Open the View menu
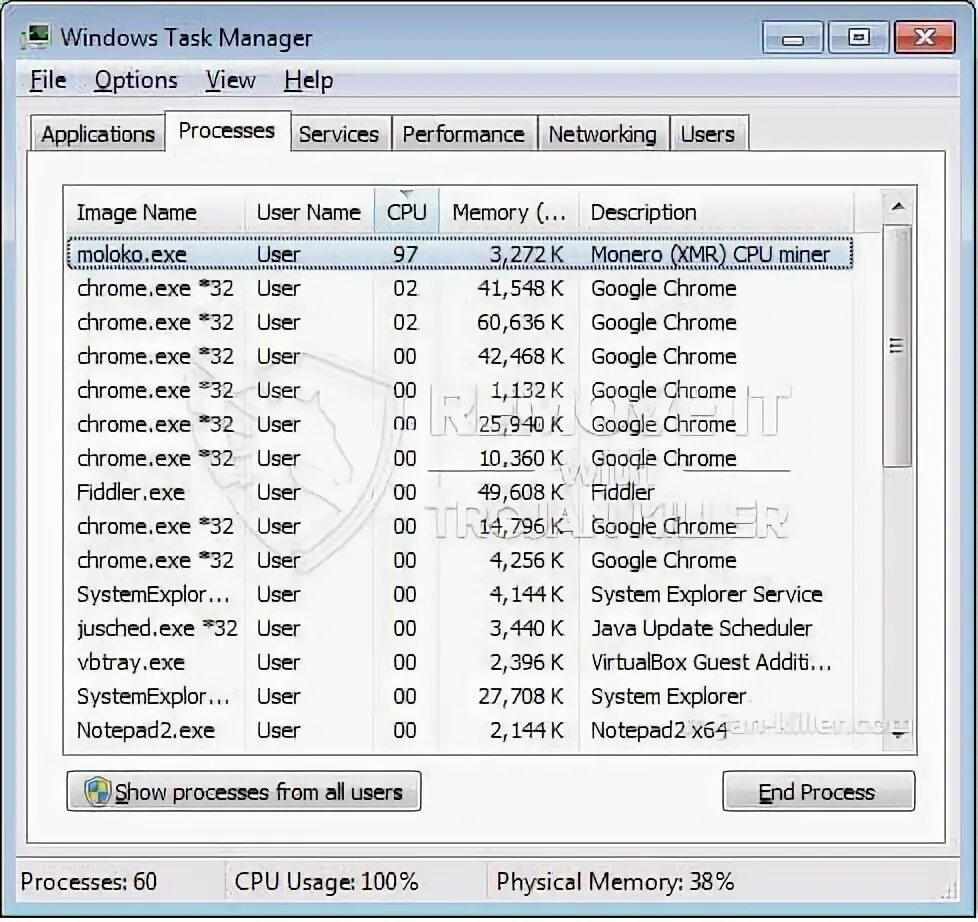This screenshot has height=922, width=978. (x=230, y=80)
